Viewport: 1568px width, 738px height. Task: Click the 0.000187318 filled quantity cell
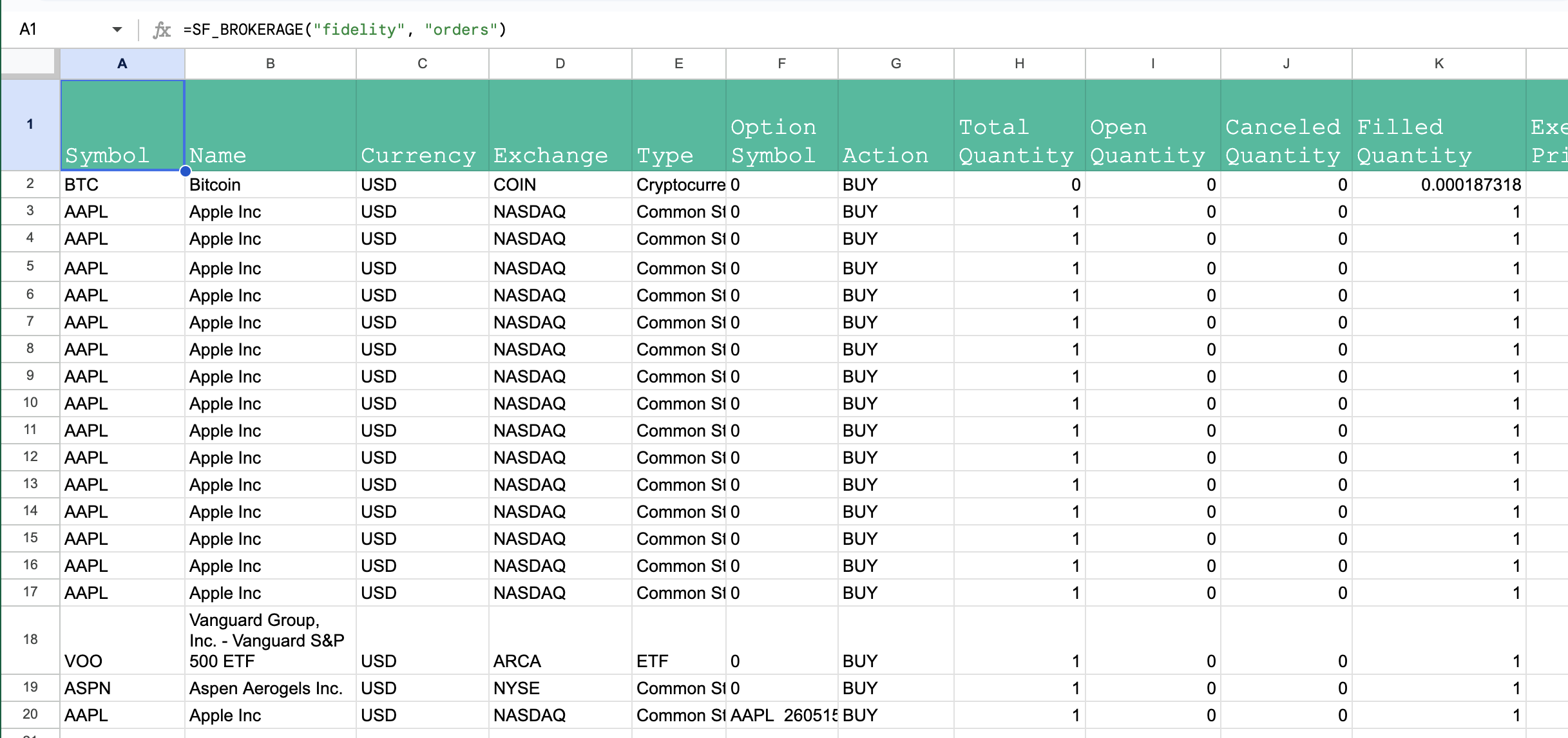pos(1439,185)
